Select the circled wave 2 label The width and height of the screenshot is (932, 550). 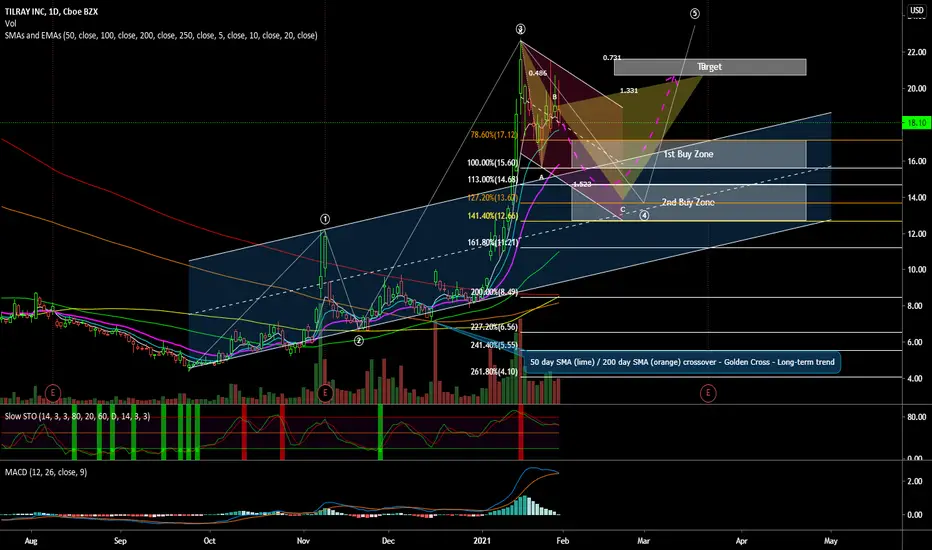click(x=358, y=341)
